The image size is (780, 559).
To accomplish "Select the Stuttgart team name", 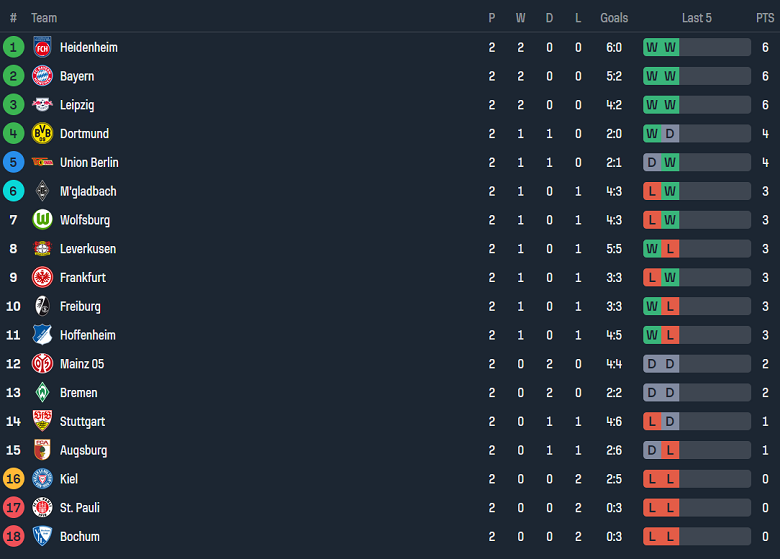I will (x=82, y=422).
